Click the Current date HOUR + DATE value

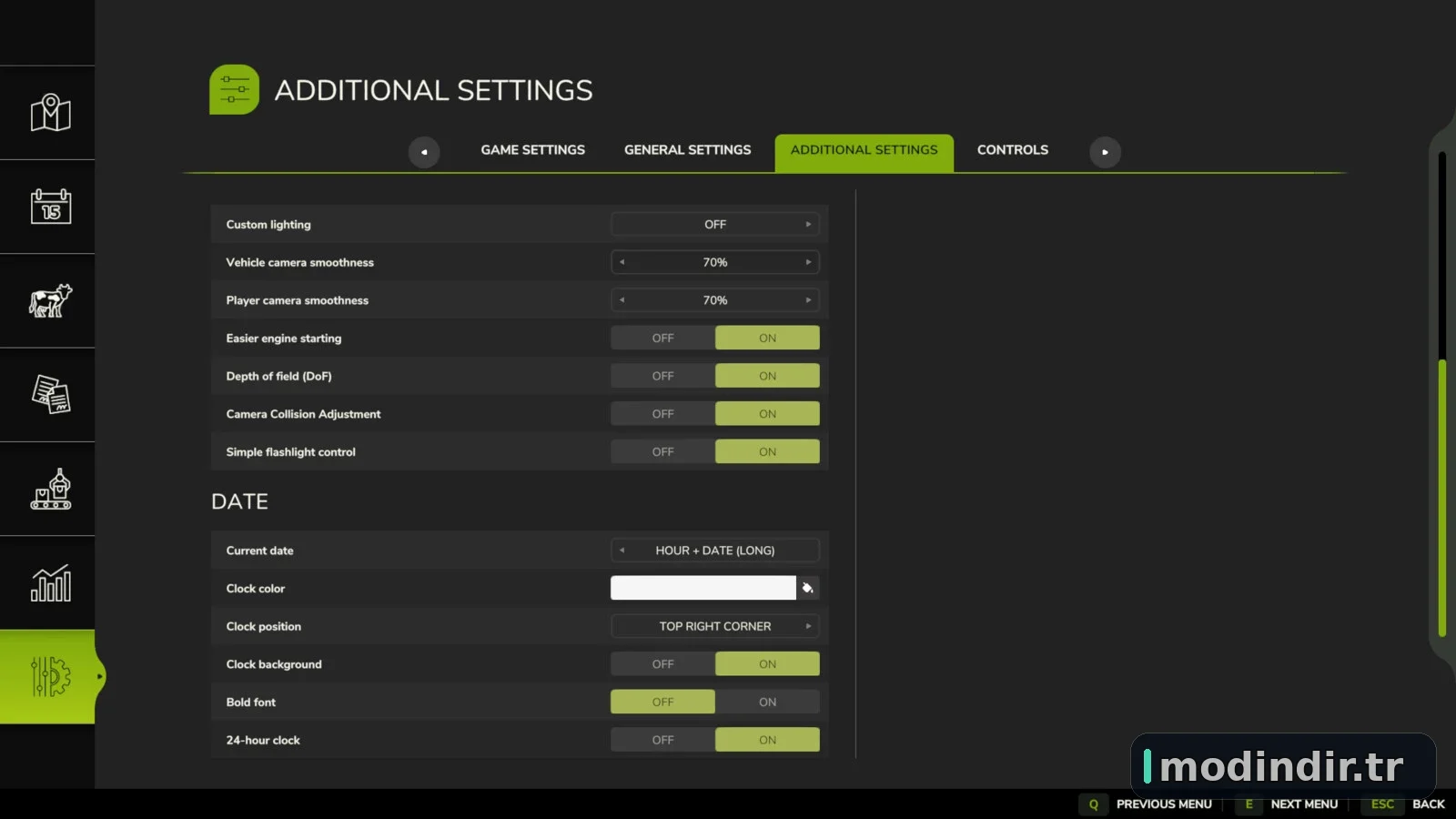(x=715, y=551)
